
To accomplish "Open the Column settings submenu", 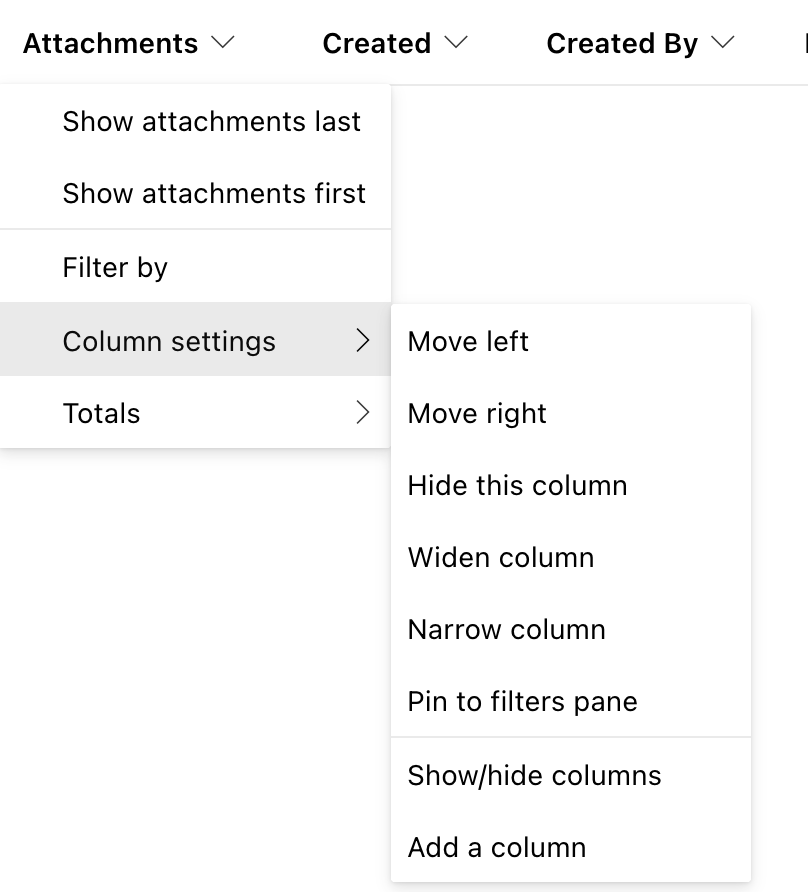I will (x=169, y=342).
